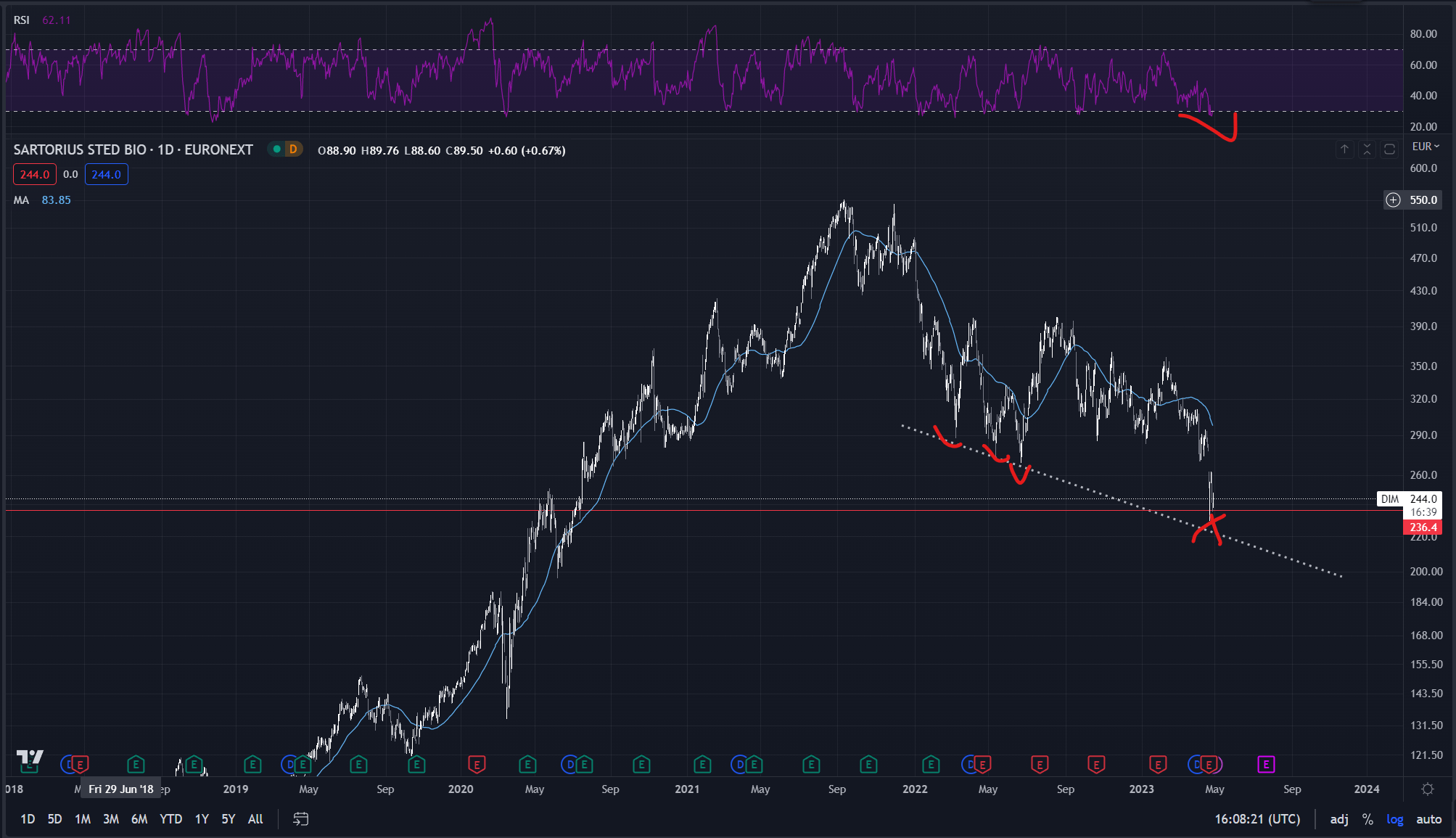
Task: Select the All time range
Action: (255, 819)
